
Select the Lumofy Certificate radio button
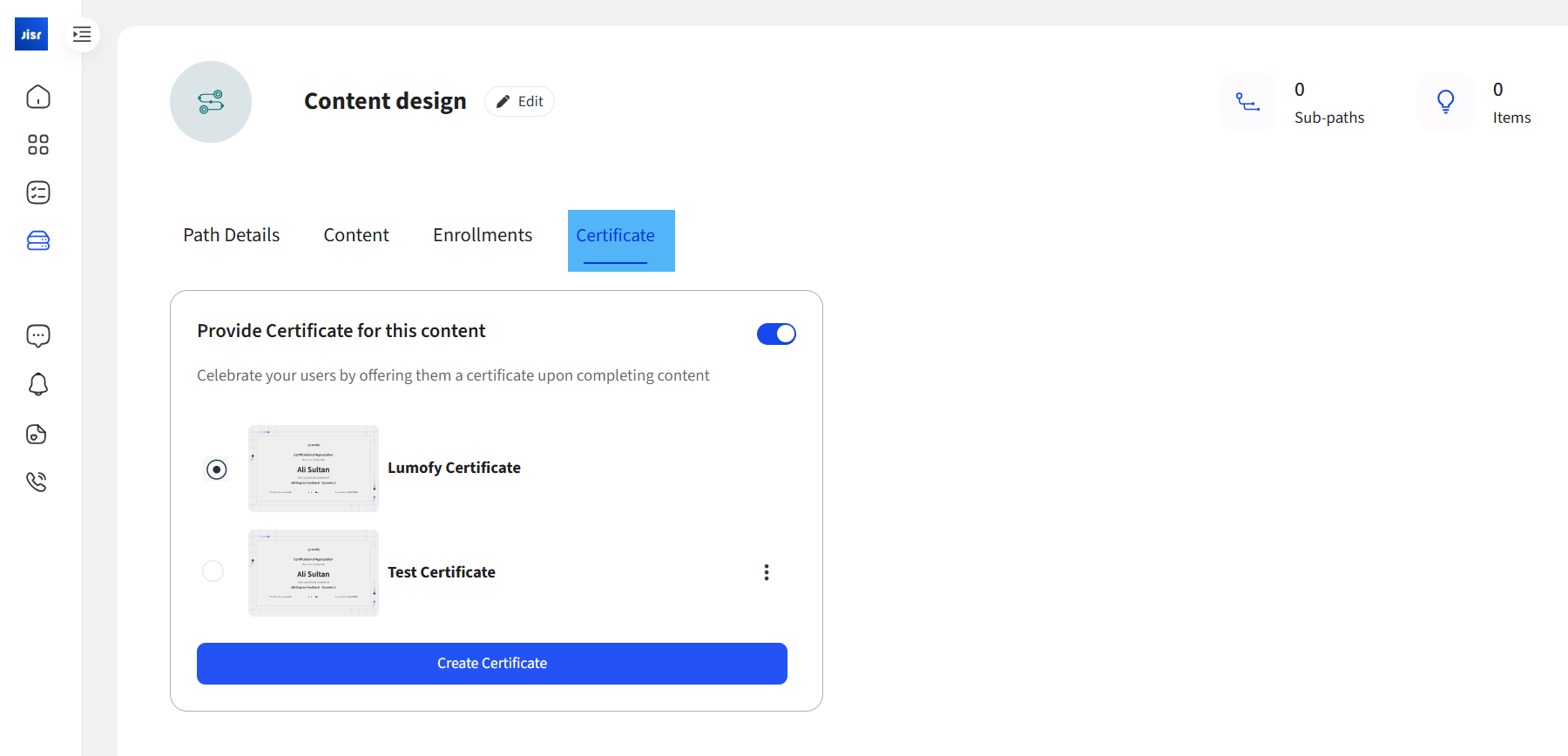tap(217, 469)
